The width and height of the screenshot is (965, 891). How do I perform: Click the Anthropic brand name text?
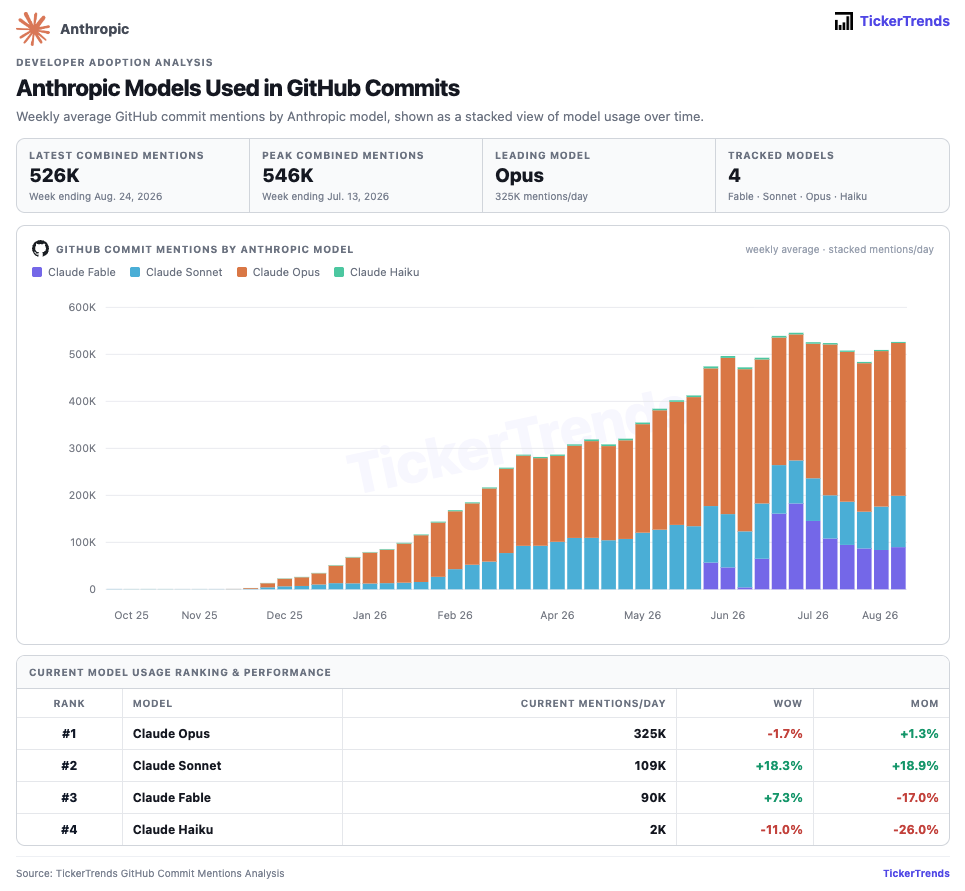tap(95, 29)
